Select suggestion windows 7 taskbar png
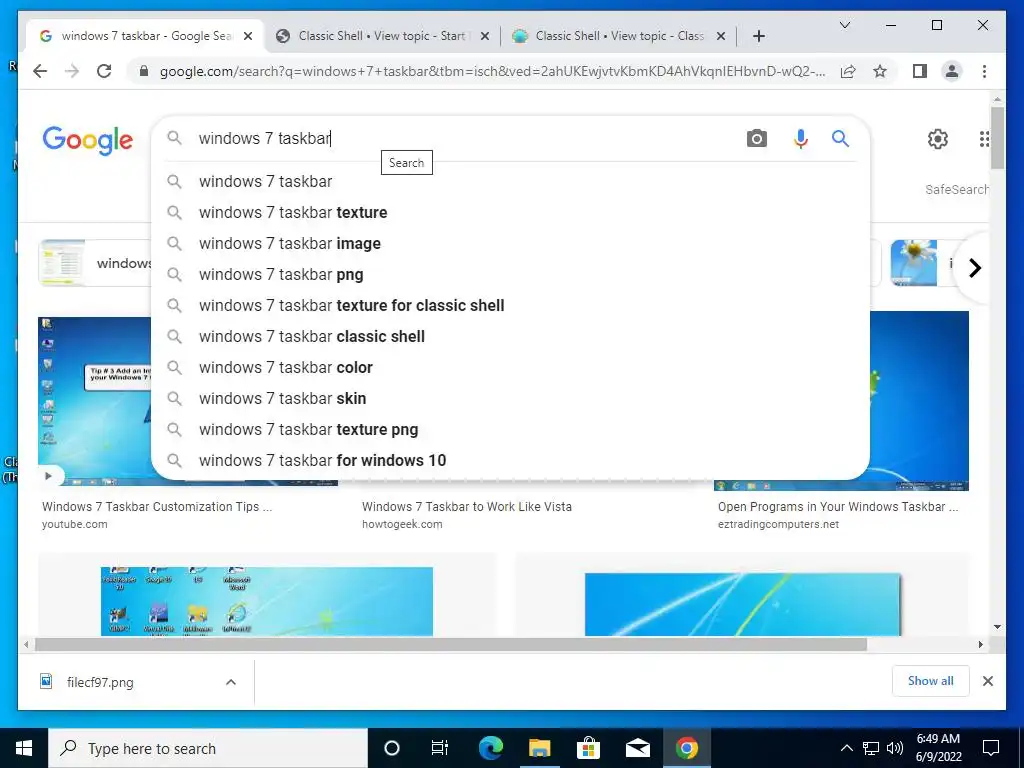 (x=510, y=274)
